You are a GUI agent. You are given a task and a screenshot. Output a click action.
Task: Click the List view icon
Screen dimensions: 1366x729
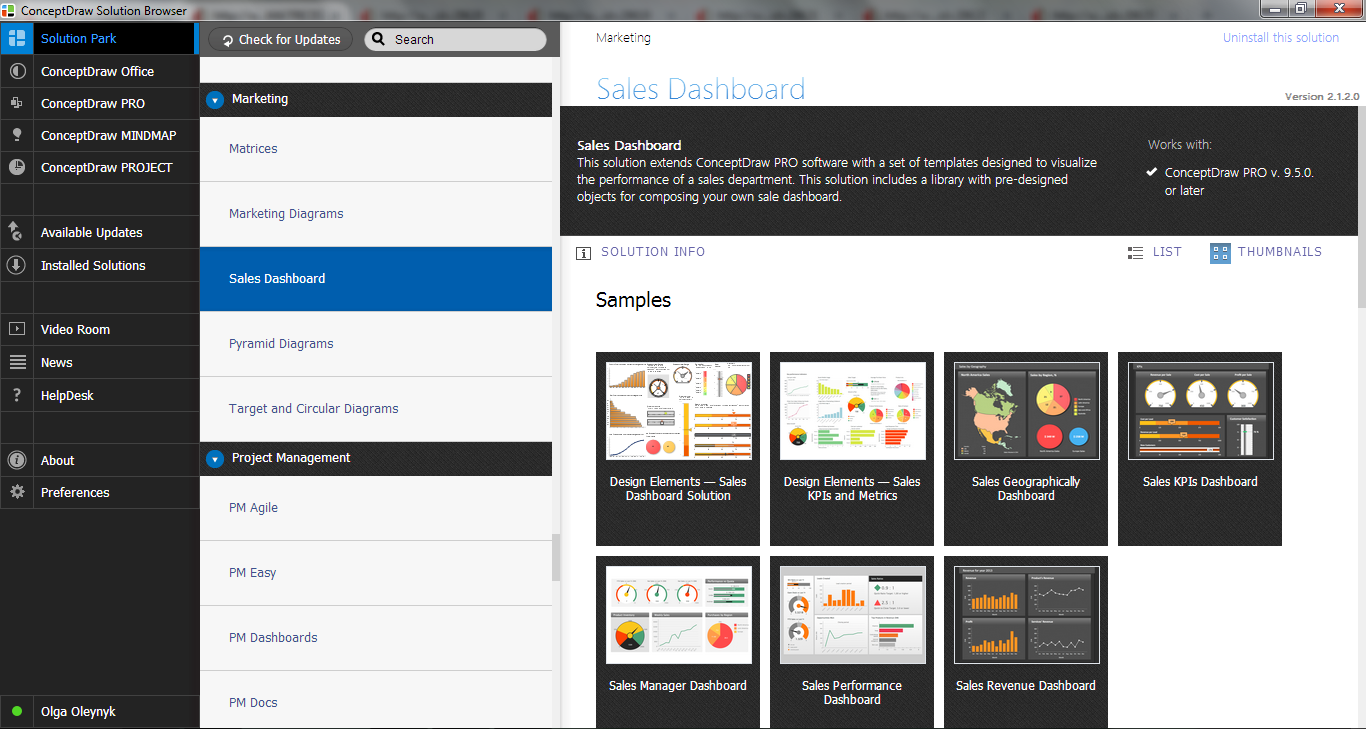[x=1135, y=253]
